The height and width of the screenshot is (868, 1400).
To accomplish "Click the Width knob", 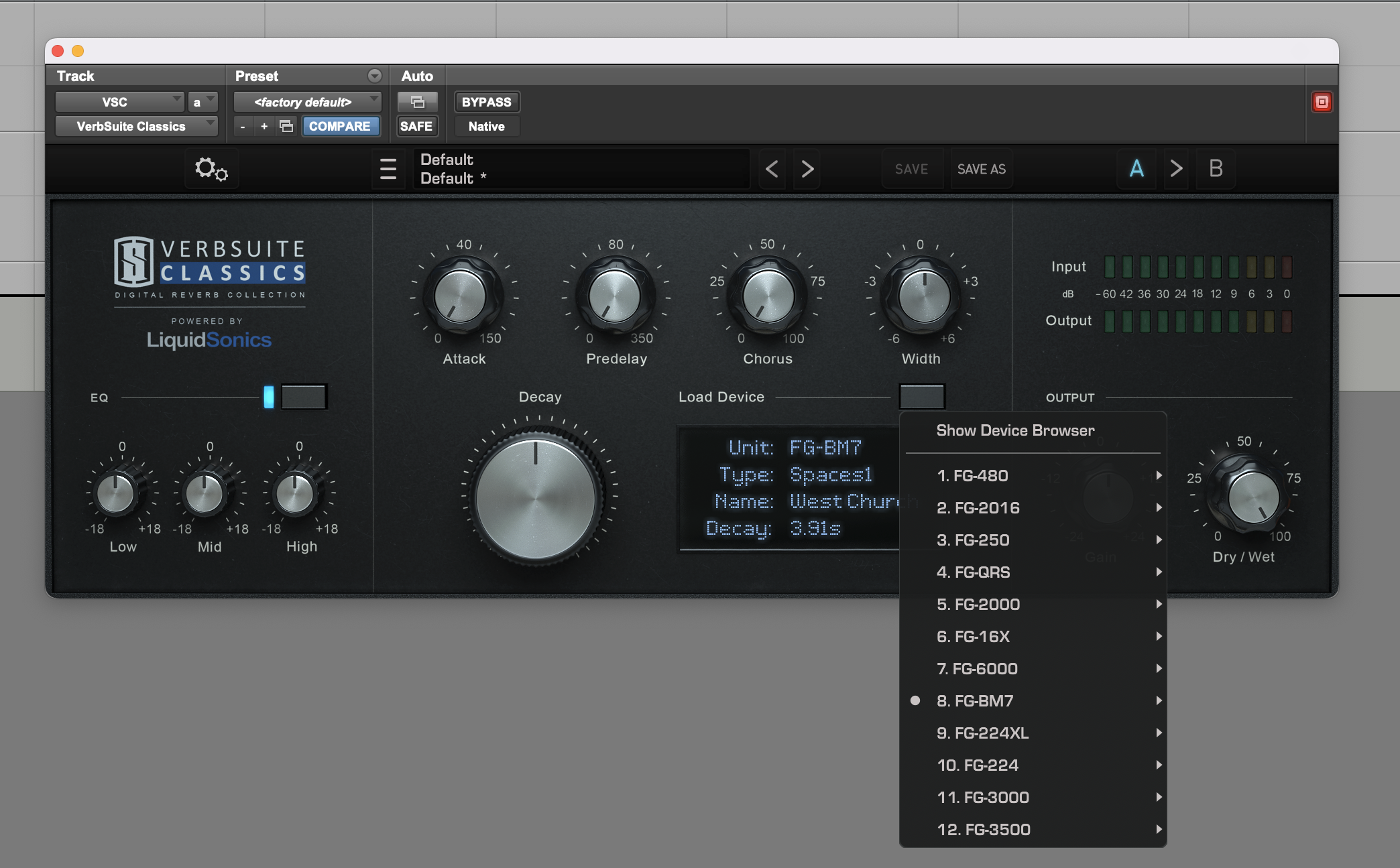I will point(923,296).
